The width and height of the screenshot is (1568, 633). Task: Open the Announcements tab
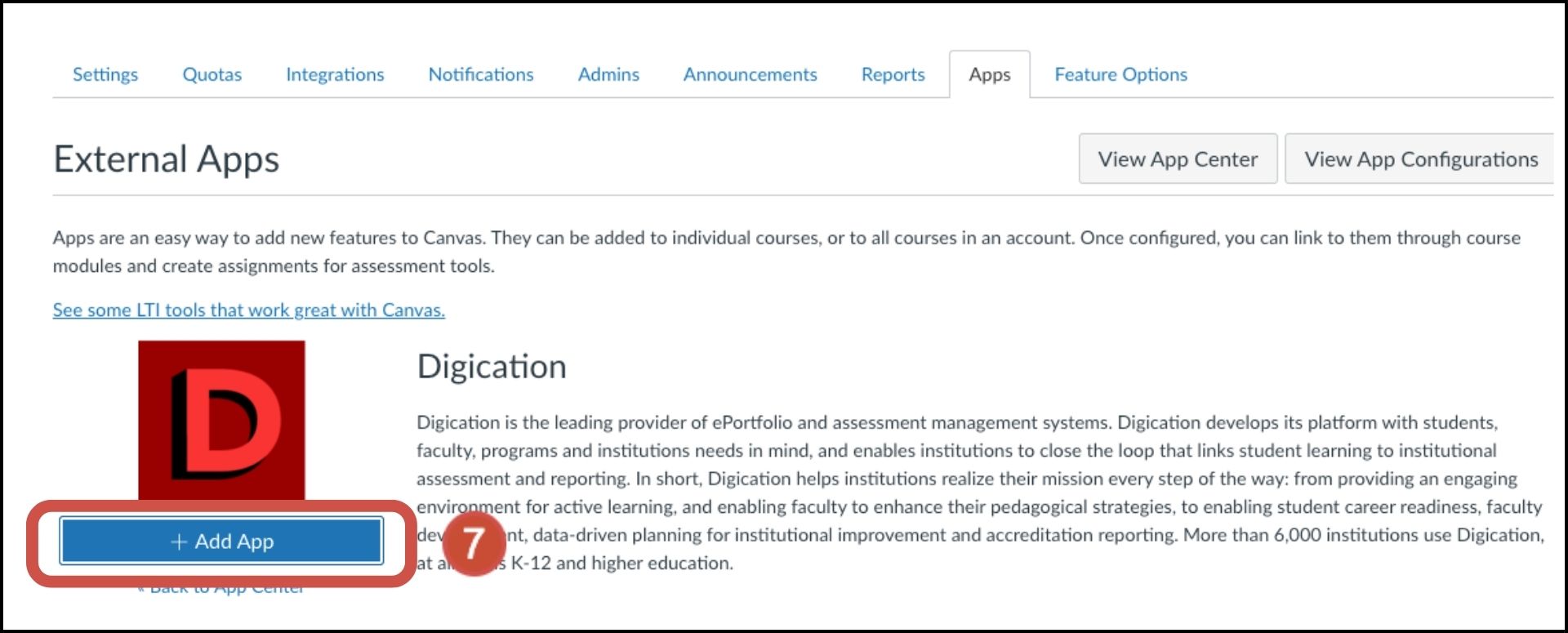[751, 74]
